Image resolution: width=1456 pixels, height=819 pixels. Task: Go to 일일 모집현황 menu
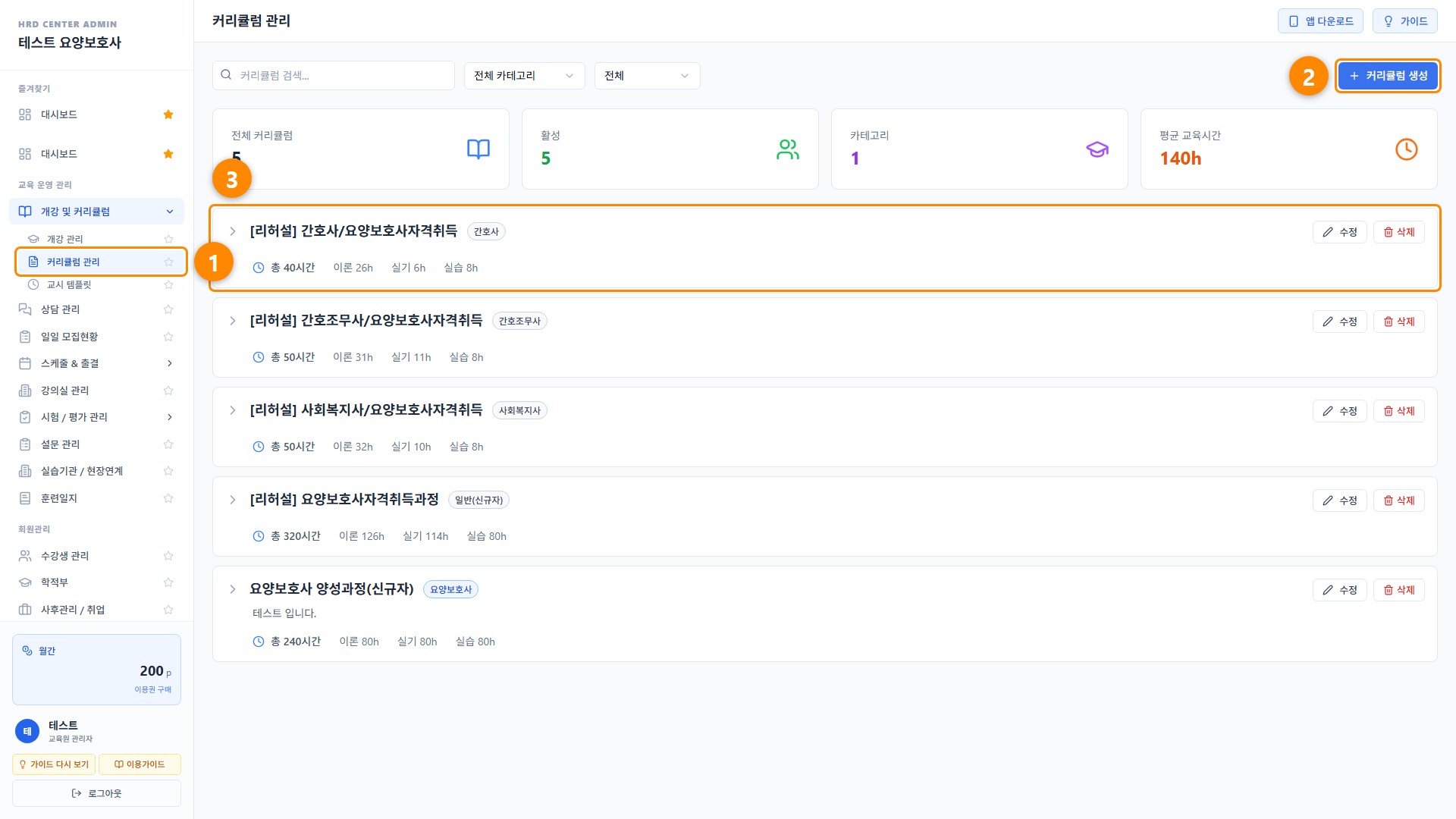click(69, 337)
